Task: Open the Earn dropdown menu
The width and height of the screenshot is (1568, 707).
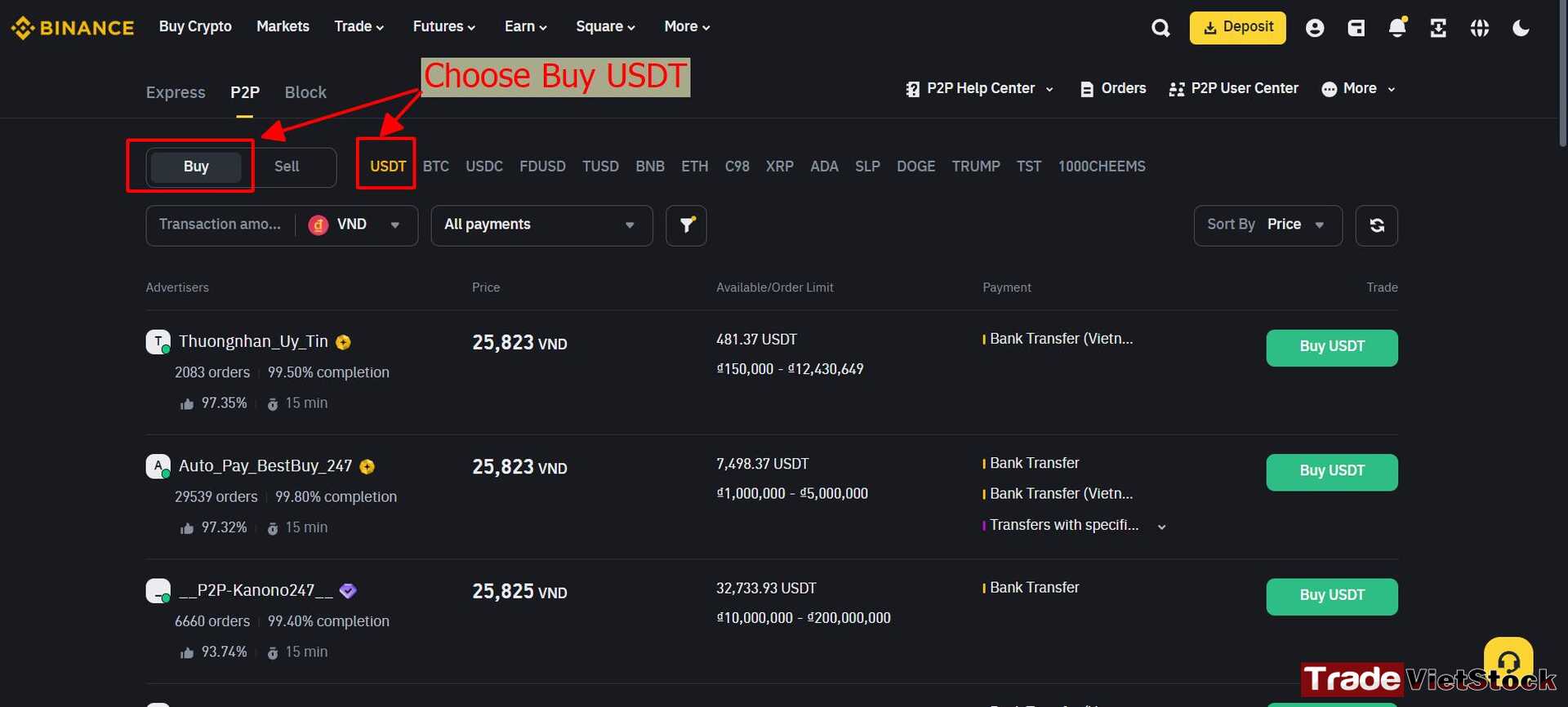Action: [x=525, y=27]
